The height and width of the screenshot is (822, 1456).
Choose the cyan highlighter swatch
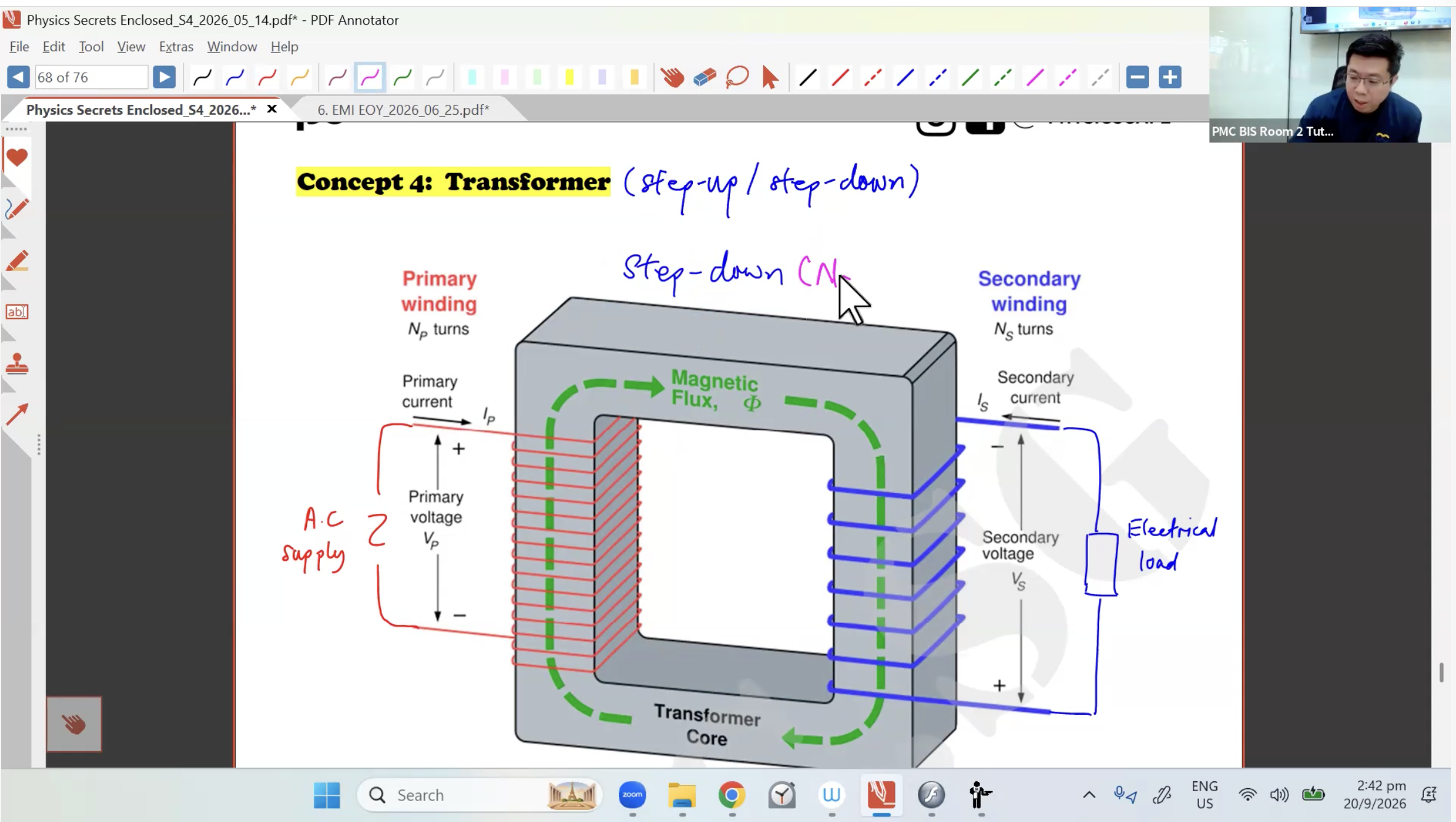pyautogui.click(x=472, y=77)
